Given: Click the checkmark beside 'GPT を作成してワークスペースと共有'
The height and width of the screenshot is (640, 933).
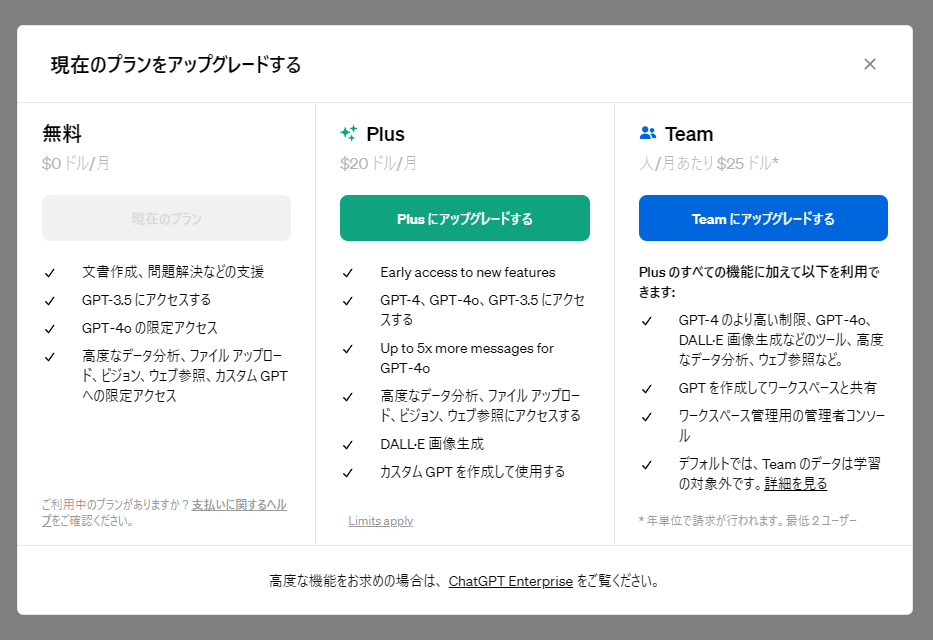Looking at the screenshot, I should [647, 388].
